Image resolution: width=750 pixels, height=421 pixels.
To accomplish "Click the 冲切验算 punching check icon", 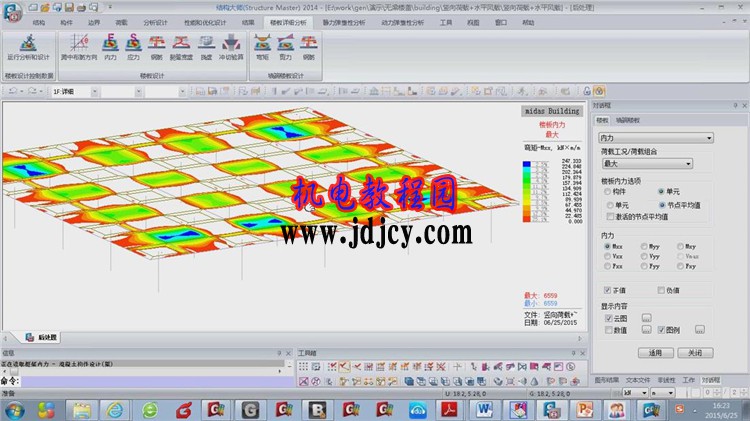I will [x=231, y=48].
